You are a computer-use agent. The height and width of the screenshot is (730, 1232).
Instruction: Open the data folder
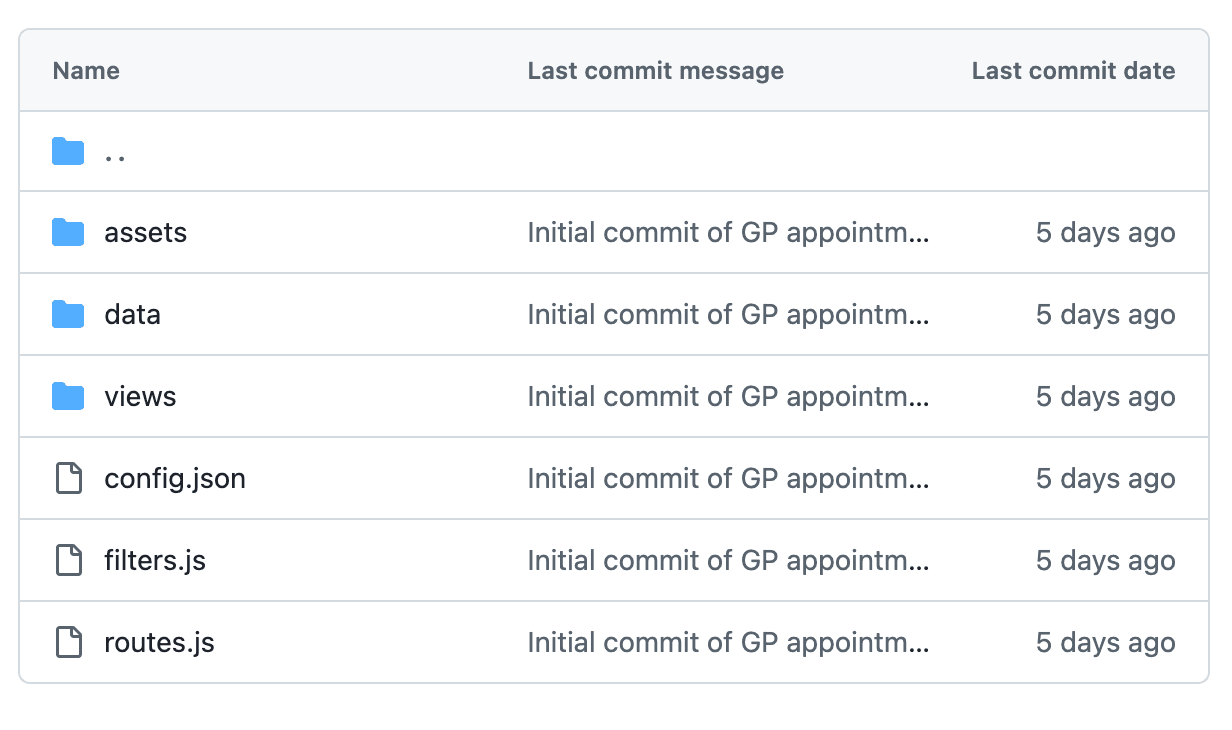click(132, 315)
